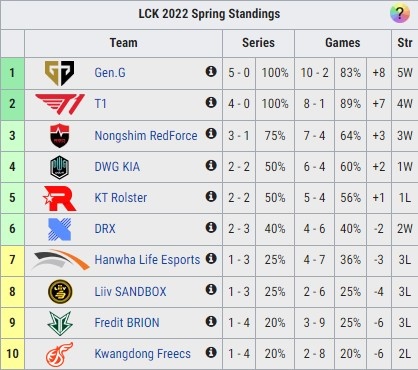Click the Games column header
The width and height of the screenshot is (418, 370).
tap(343, 43)
